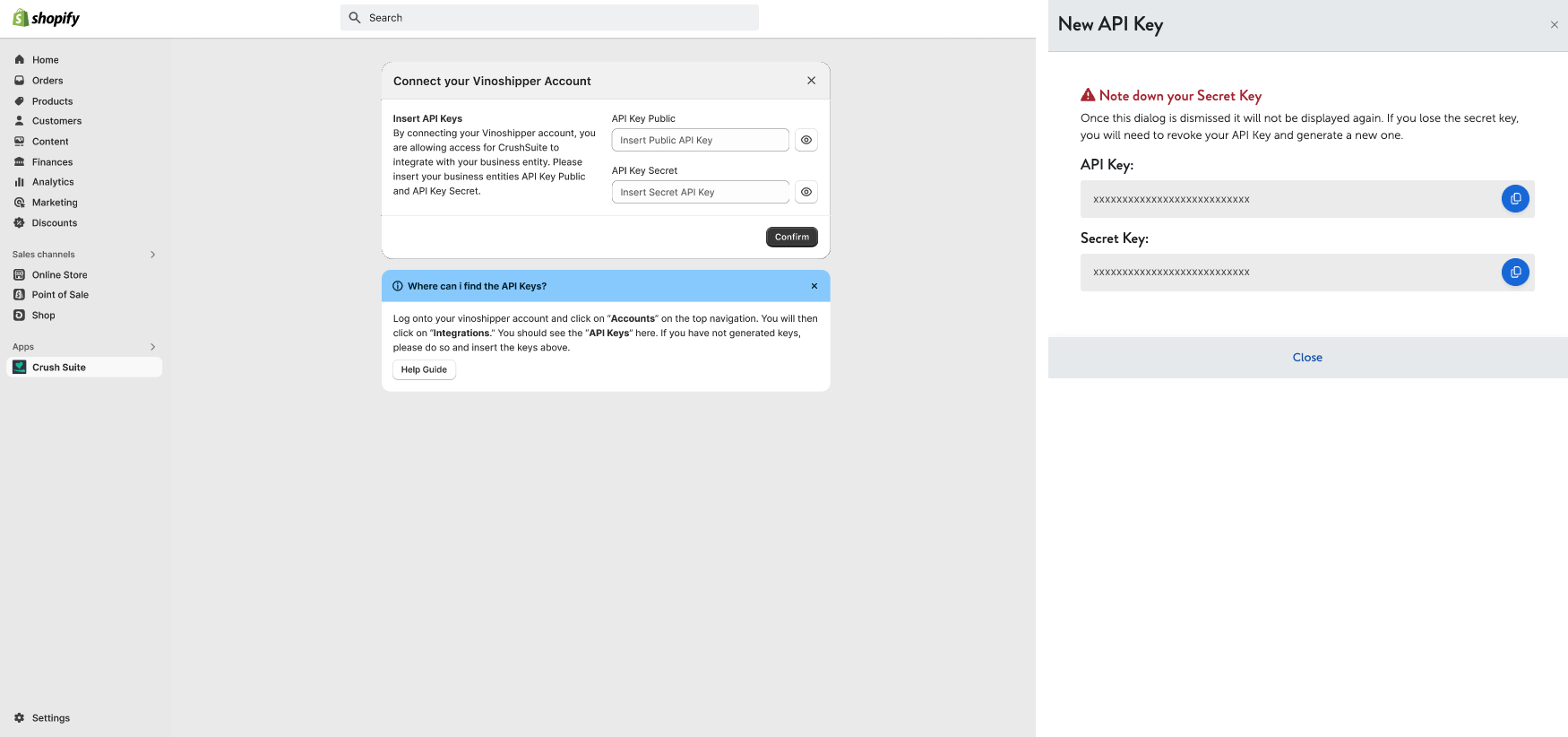Screen dimensions: 1568x737
Task: Dismiss the Where can i find API Keys banner
Action: tap(814, 286)
